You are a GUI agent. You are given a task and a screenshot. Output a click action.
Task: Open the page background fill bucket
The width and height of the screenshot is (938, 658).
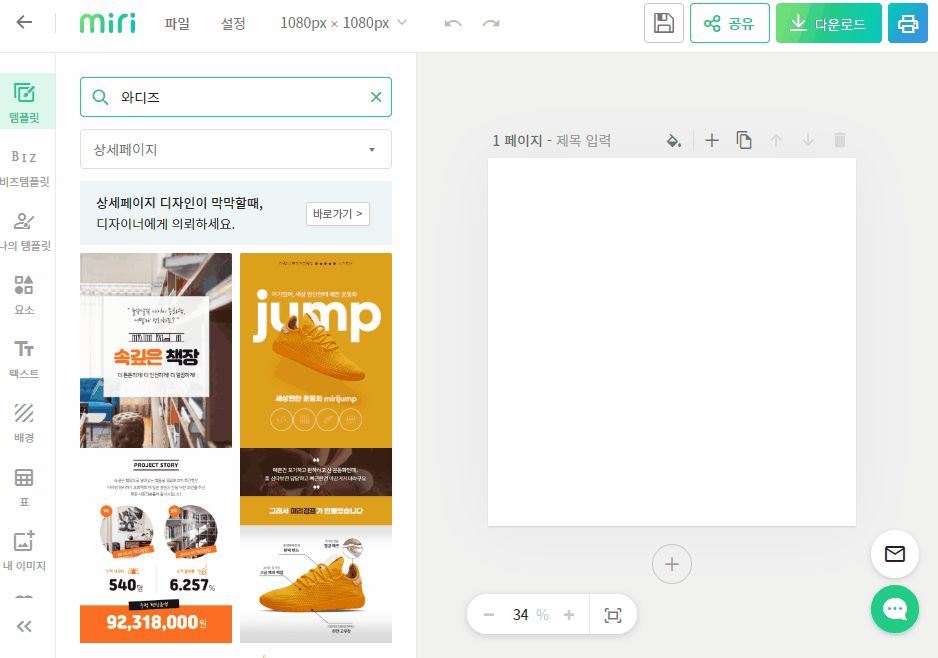point(674,141)
